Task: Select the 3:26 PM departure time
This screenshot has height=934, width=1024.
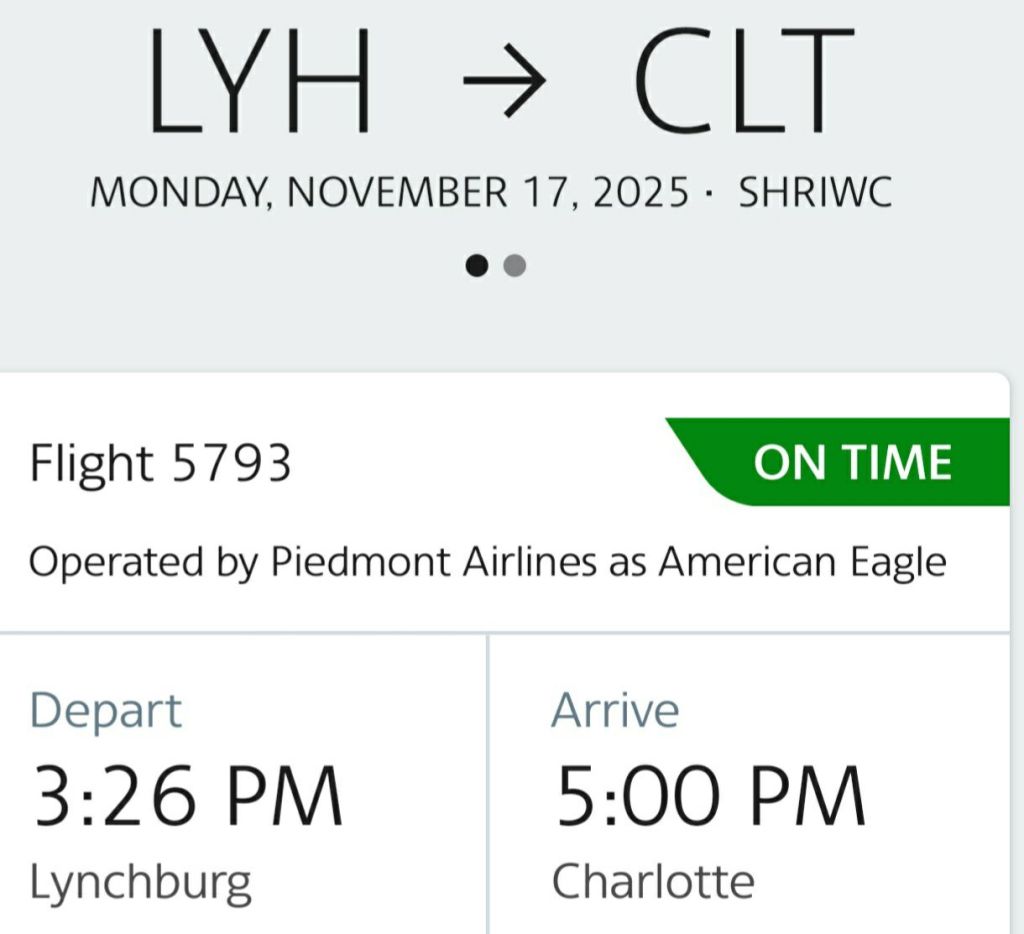Action: click(x=187, y=796)
